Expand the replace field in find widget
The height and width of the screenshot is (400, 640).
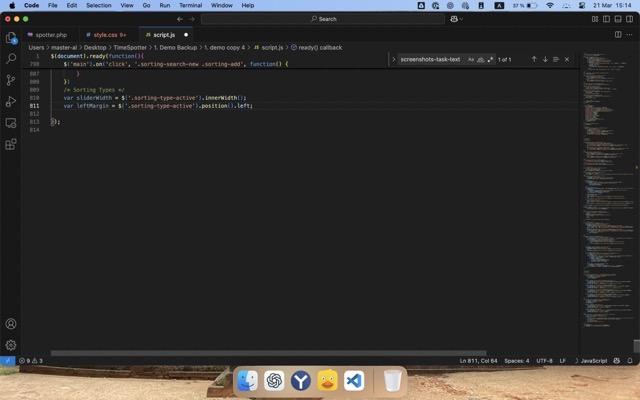(x=394, y=59)
